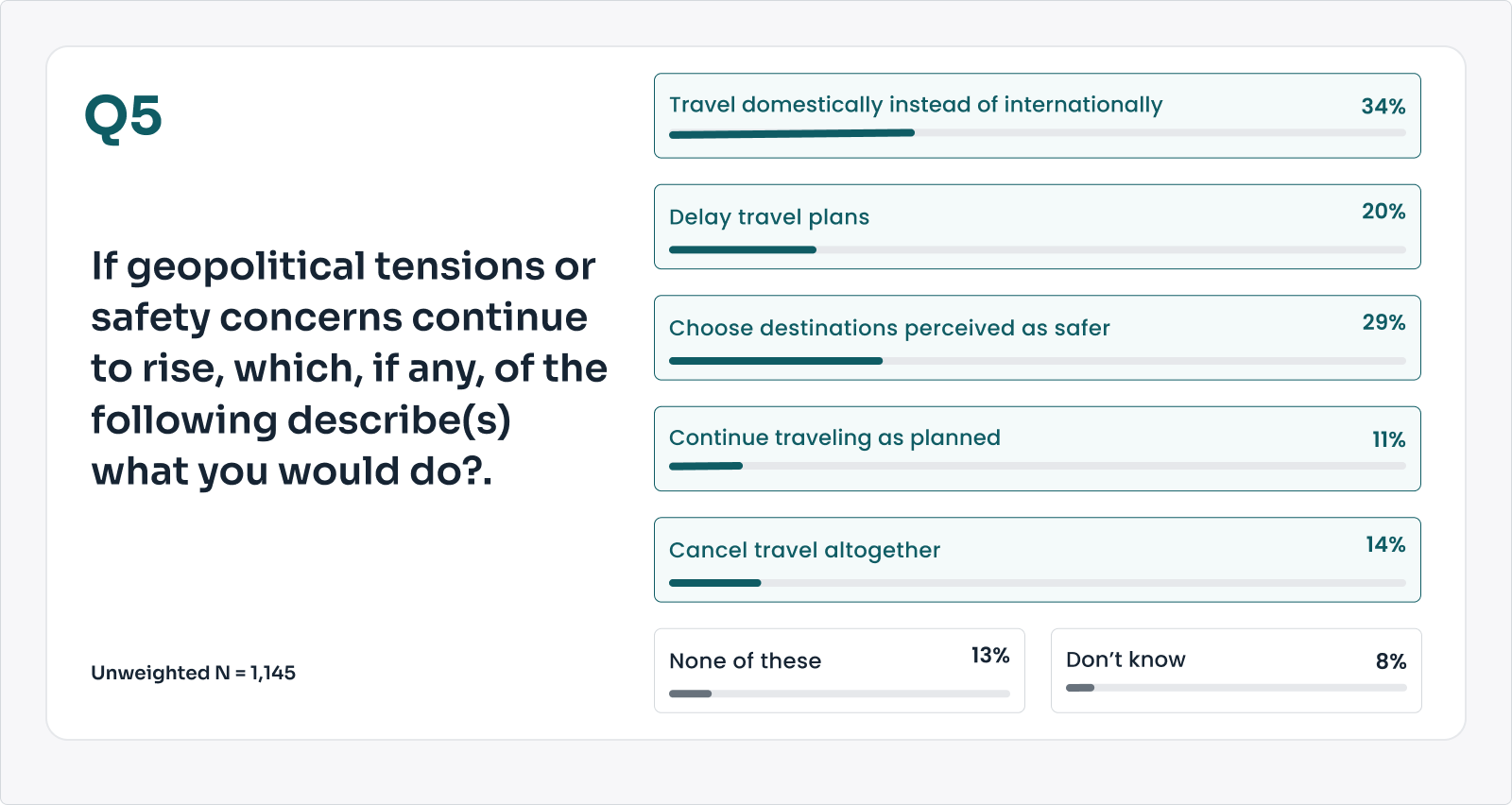
Task: Click the 'None of these' gray bar
Action: (x=839, y=694)
